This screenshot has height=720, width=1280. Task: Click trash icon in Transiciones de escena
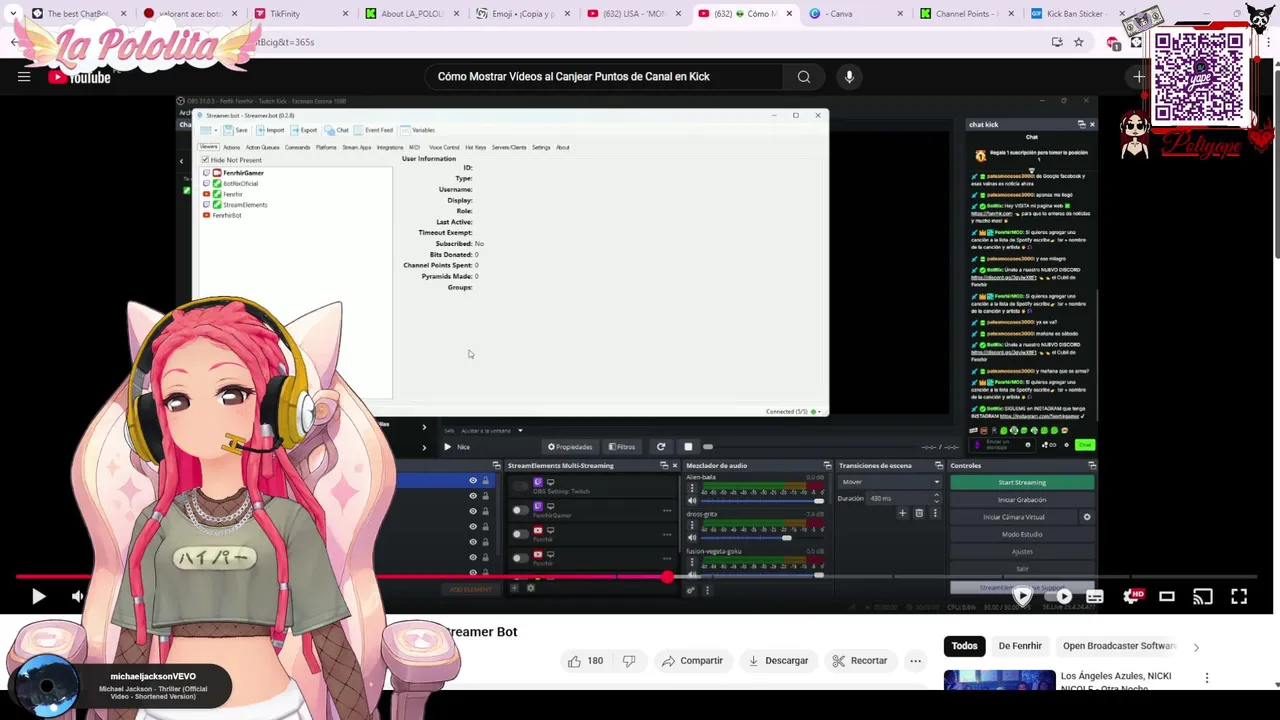coord(919,513)
